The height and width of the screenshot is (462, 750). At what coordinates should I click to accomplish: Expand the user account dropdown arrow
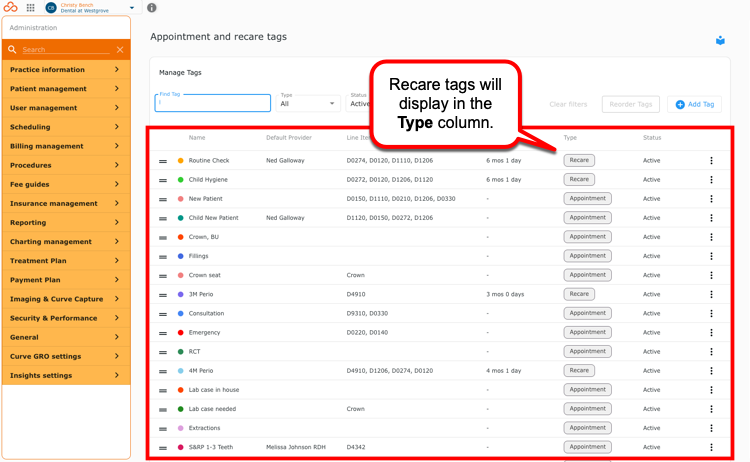132,8
